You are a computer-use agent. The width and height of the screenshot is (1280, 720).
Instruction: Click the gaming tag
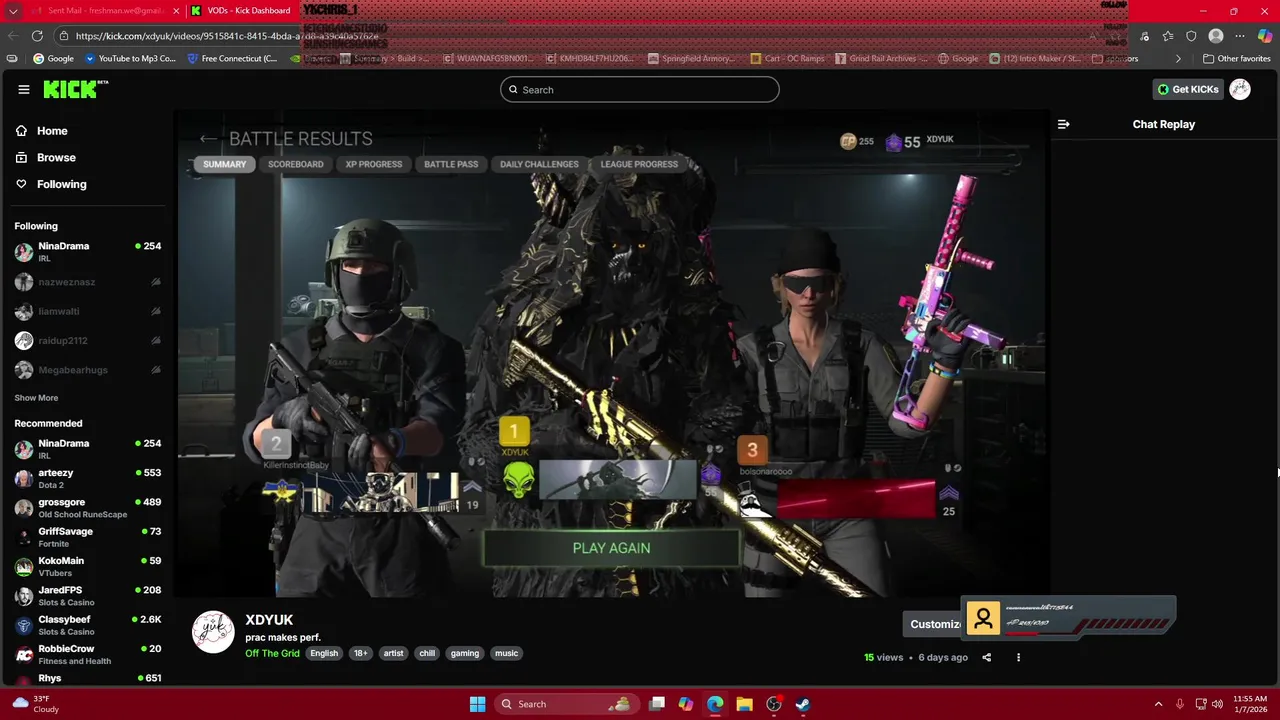pyautogui.click(x=465, y=653)
